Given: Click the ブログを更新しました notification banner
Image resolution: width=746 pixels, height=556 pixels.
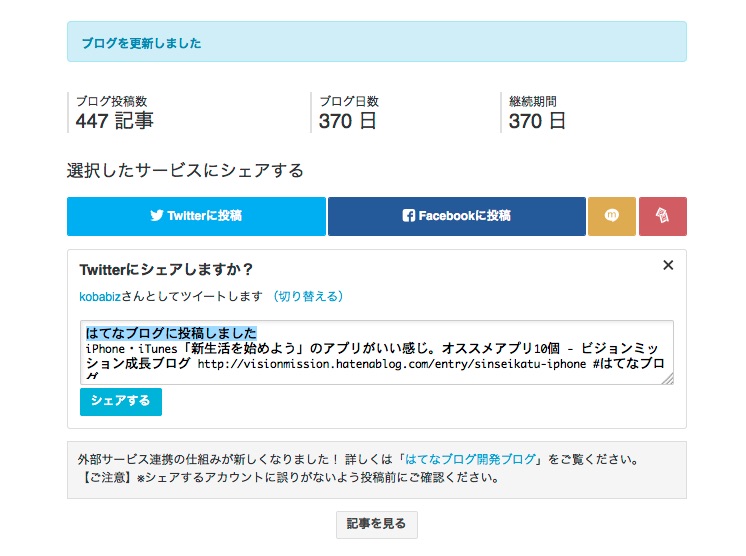Looking at the screenshot, I should [377, 41].
